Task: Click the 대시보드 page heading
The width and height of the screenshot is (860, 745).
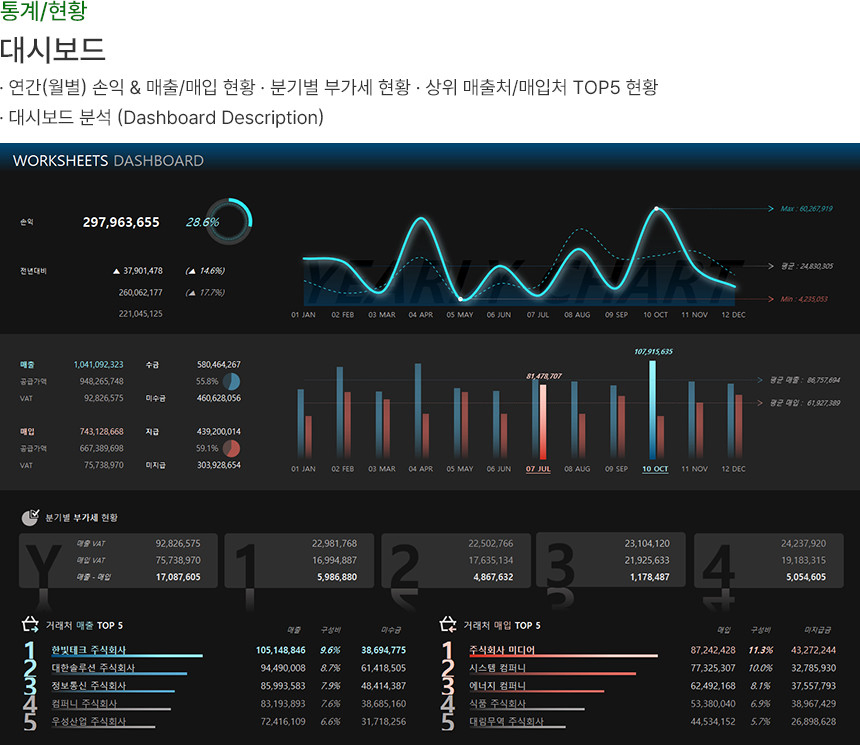Action: [53, 48]
